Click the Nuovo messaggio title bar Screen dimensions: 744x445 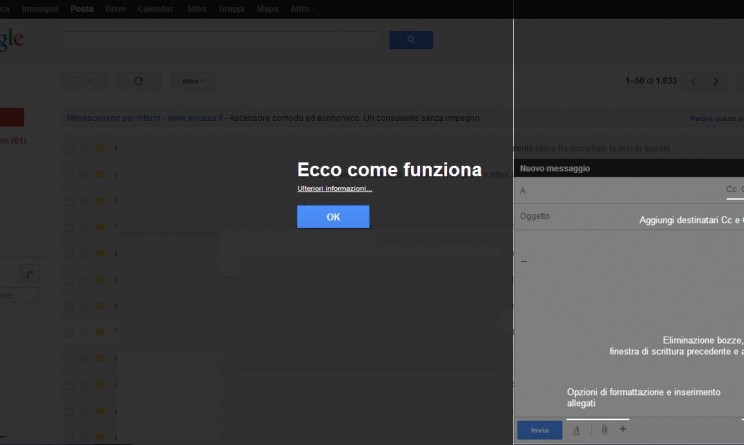(x=629, y=168)
